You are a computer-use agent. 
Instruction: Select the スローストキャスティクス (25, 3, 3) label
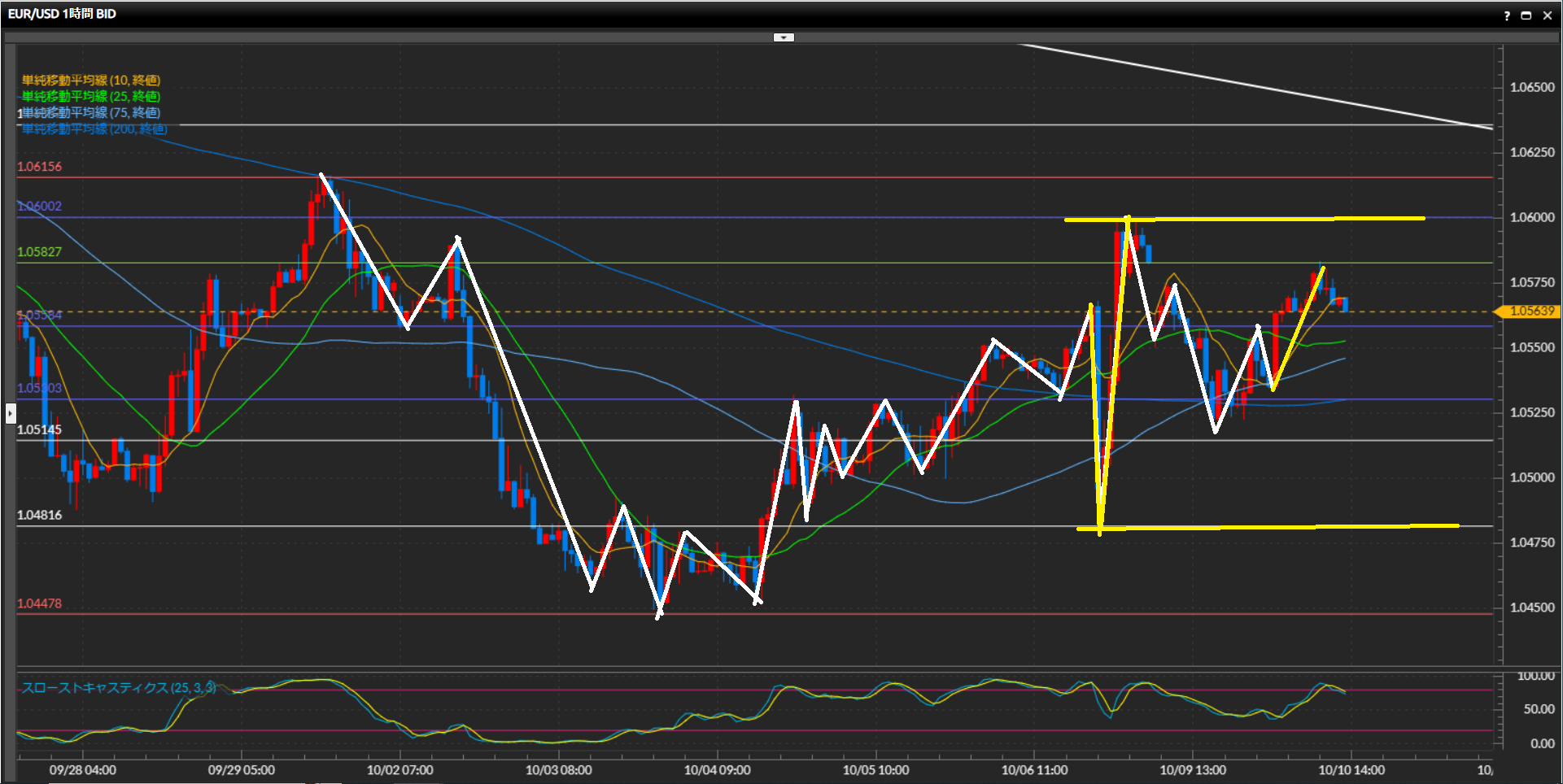[119, 687]
